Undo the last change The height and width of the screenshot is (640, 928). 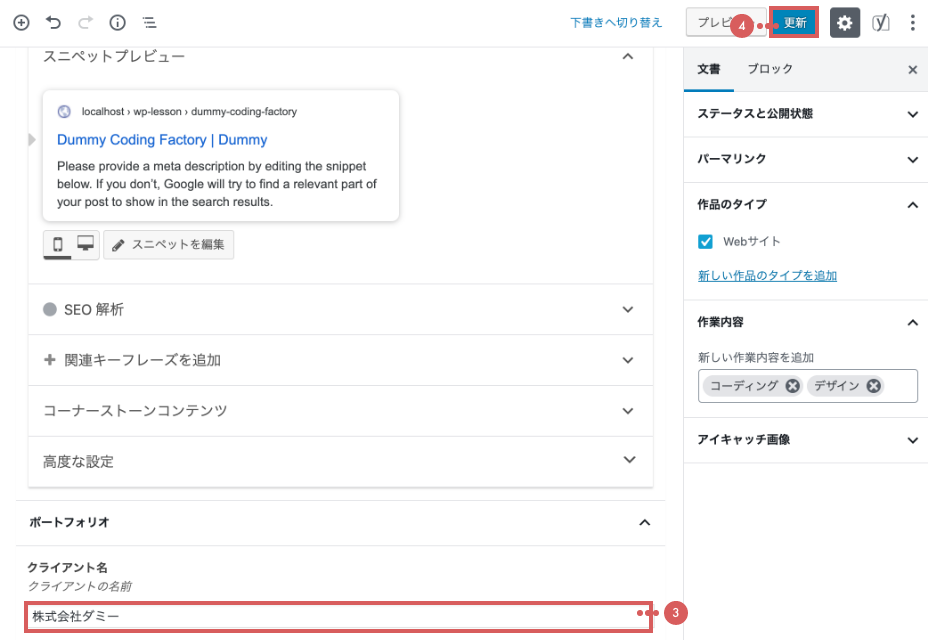click(x=53, y=22)
